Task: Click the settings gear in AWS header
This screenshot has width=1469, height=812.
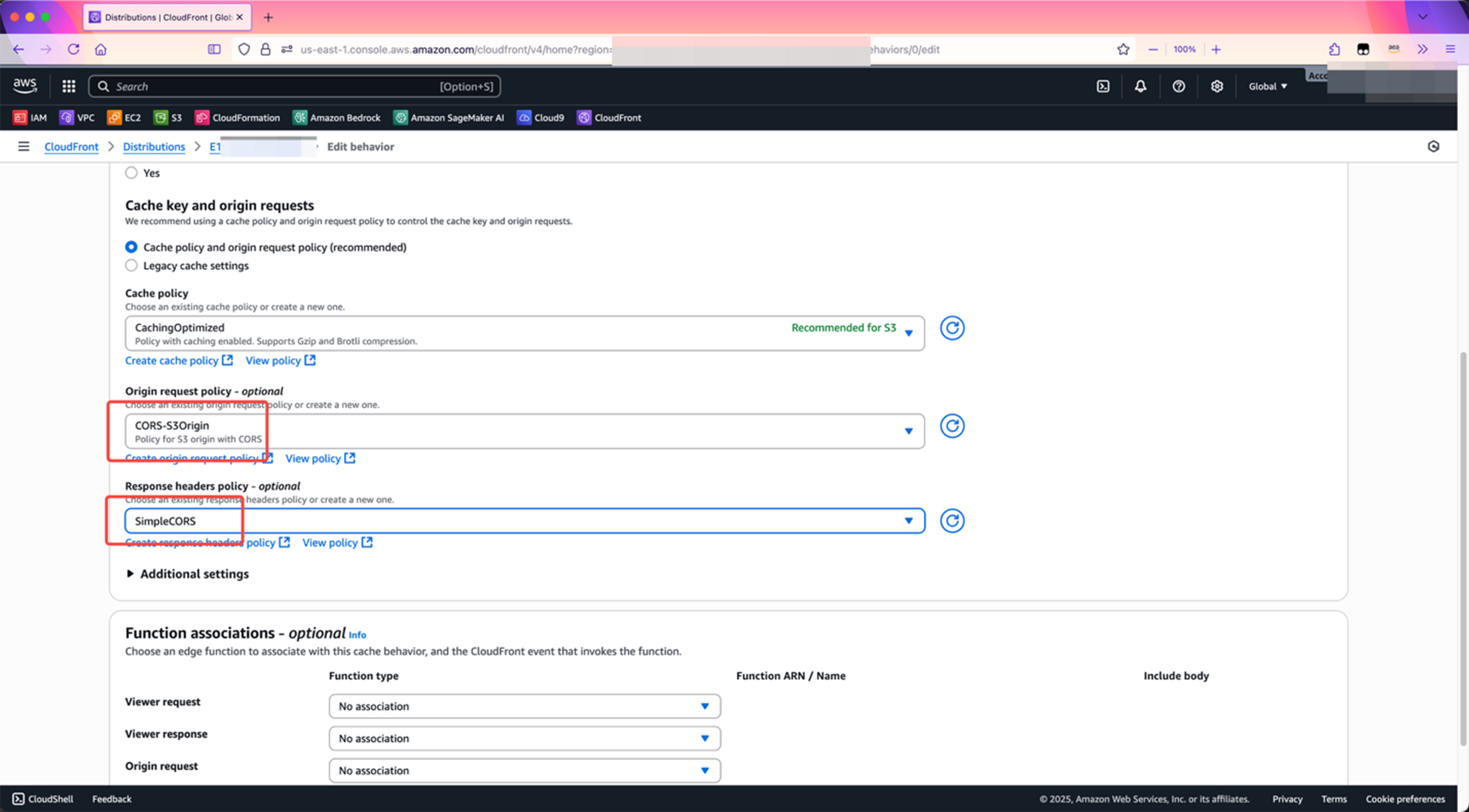Action: (1216, 86)
